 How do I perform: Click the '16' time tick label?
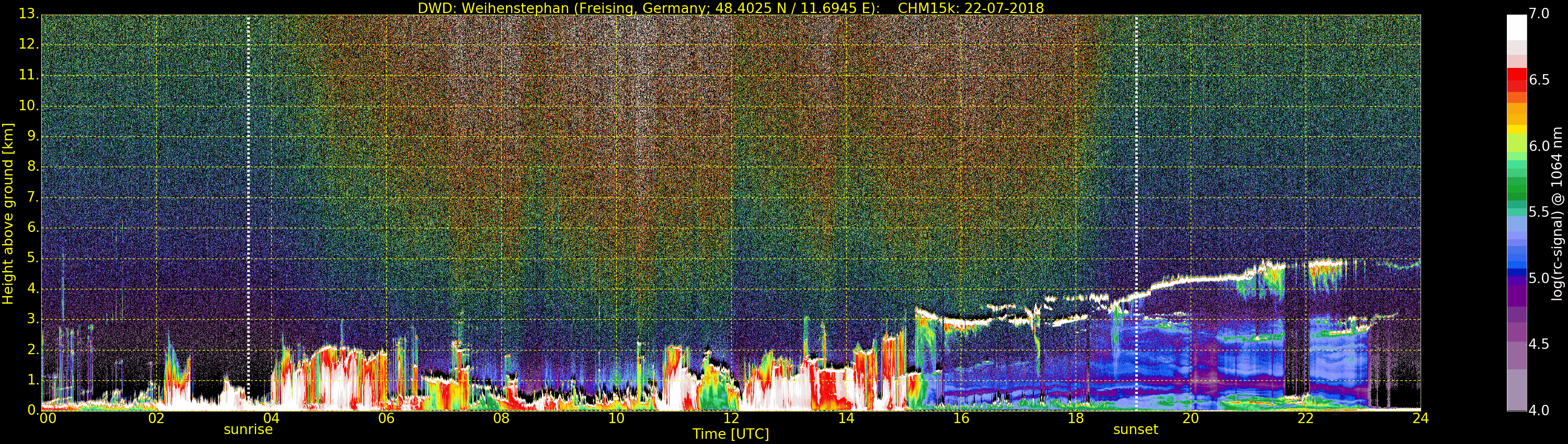961,418
